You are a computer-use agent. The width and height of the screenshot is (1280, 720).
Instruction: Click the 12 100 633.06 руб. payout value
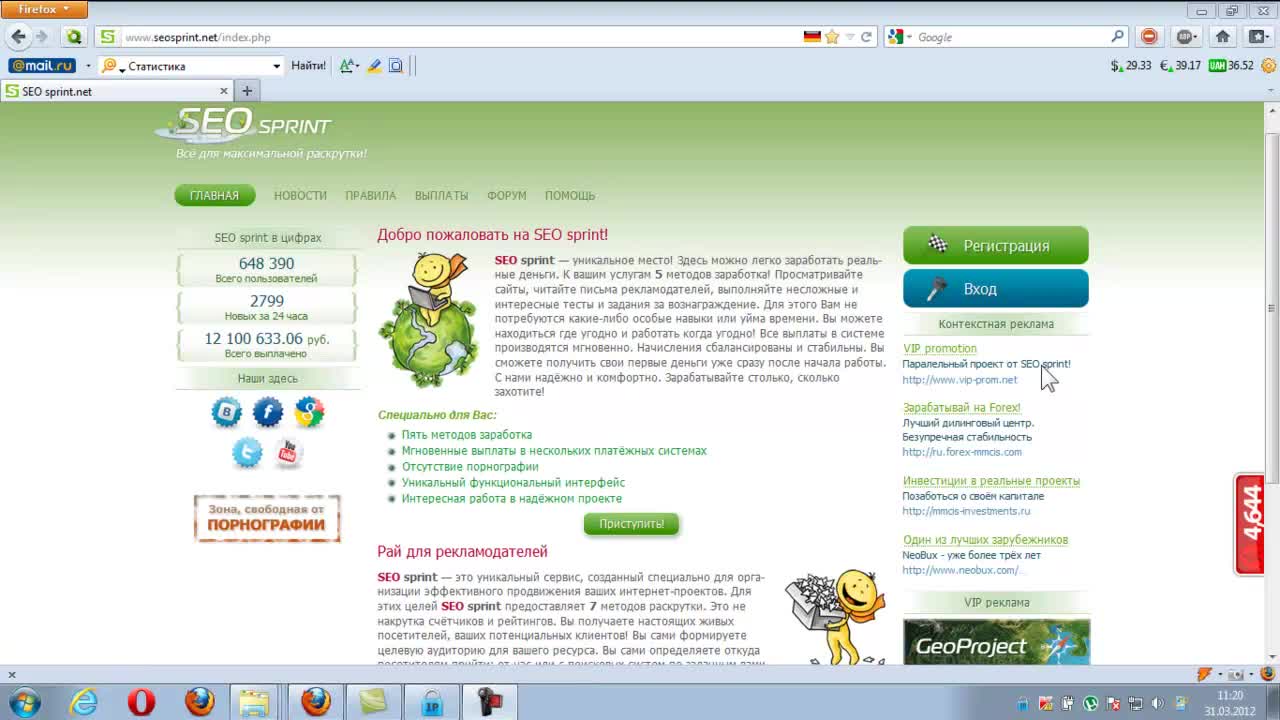point(266,339)
